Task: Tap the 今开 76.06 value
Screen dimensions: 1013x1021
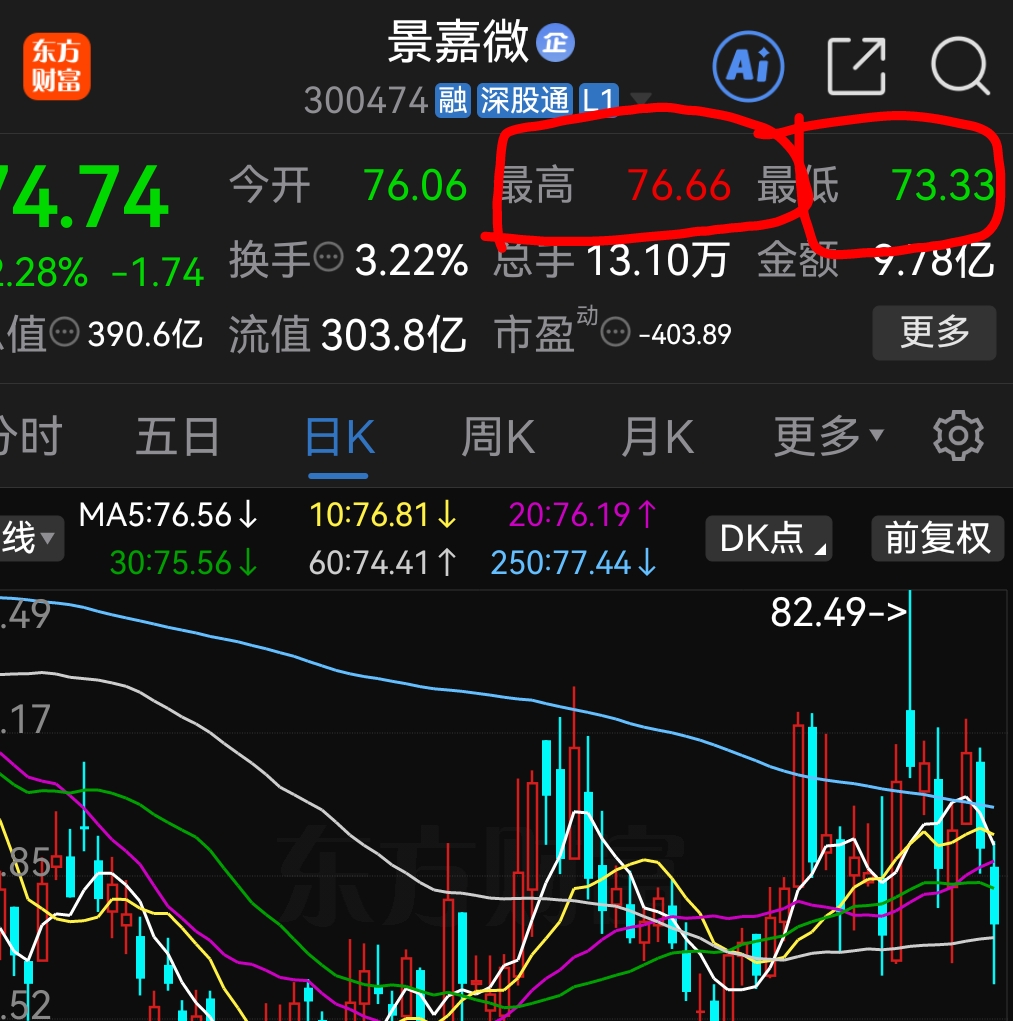Action: [415, 185]
